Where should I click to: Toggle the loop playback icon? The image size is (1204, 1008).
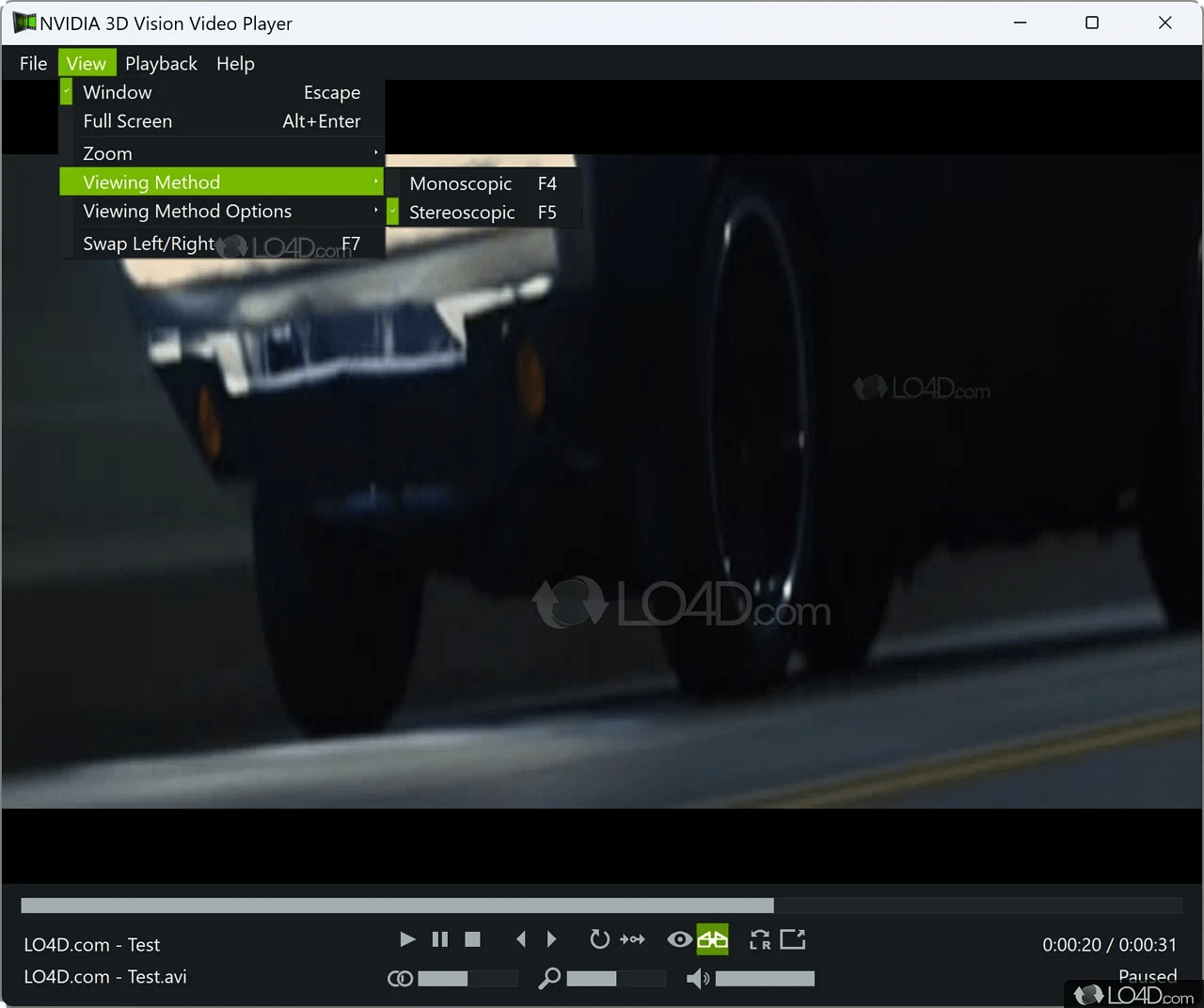(x=599, y=939)
